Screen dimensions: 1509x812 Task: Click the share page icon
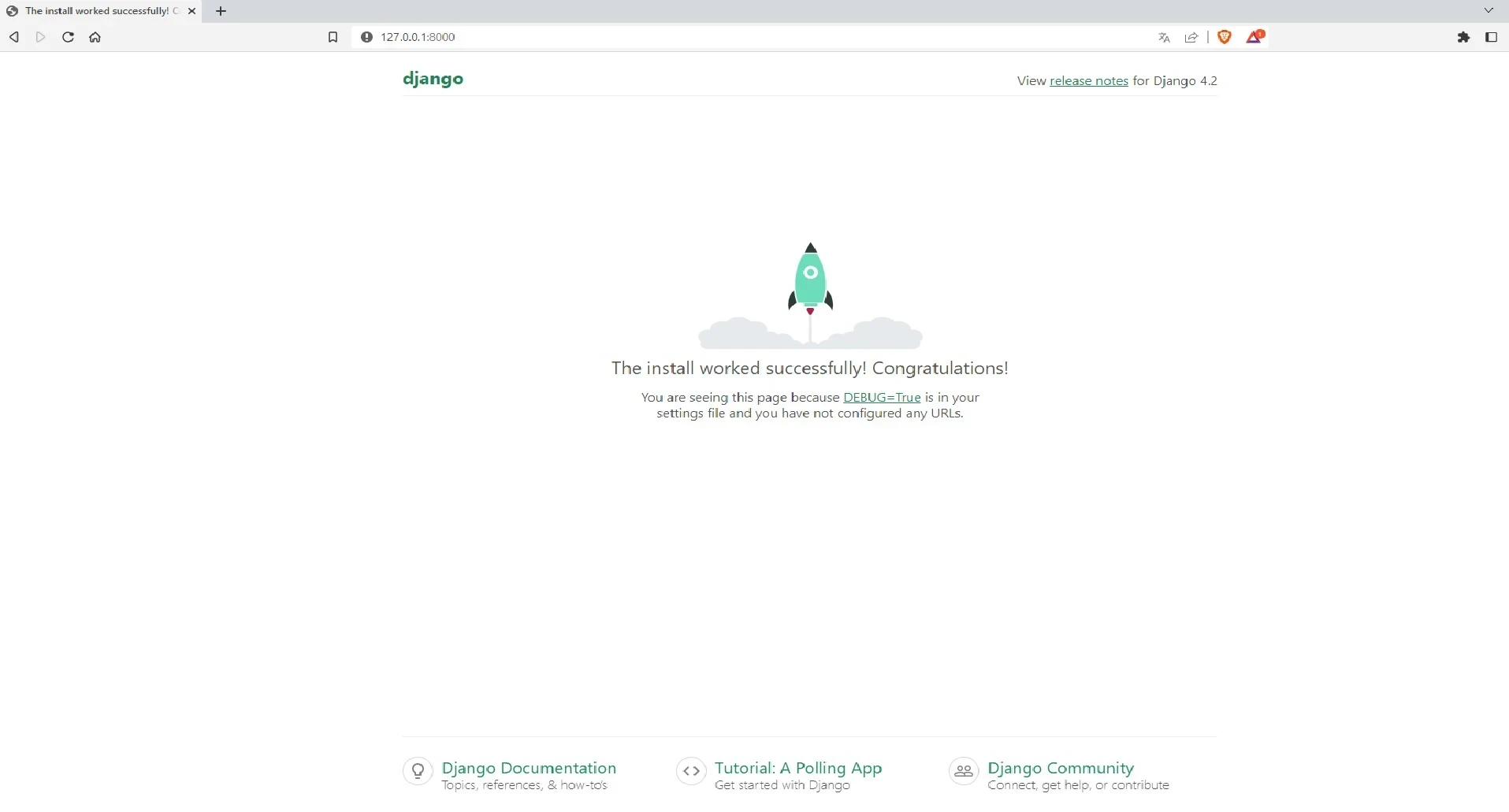point(1191,37)
